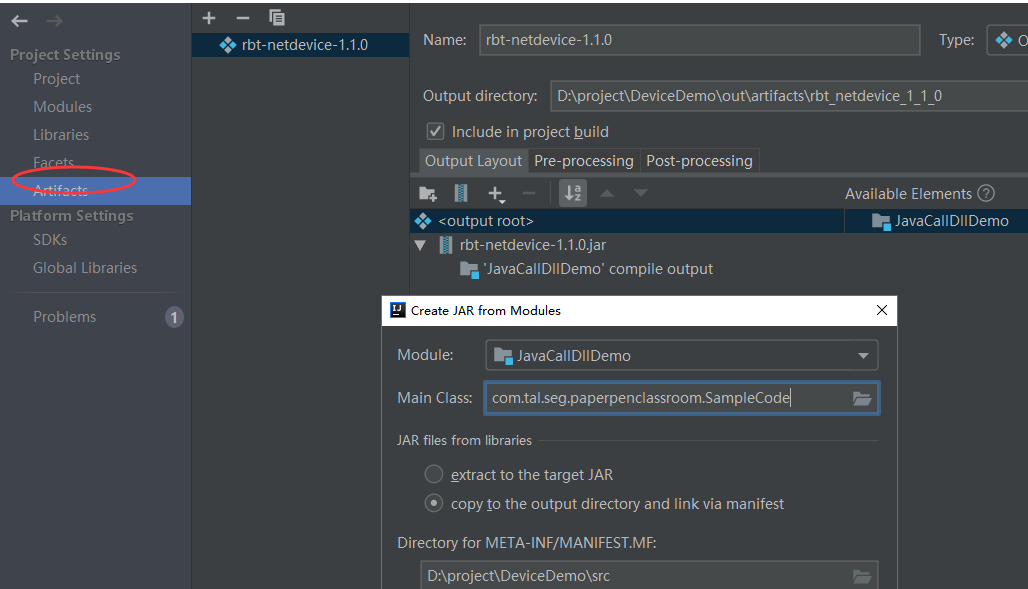This screenshot has width=1028, height=589.
Task: Browse for the Main Class folder icon
Action: (x=861, y=398)
